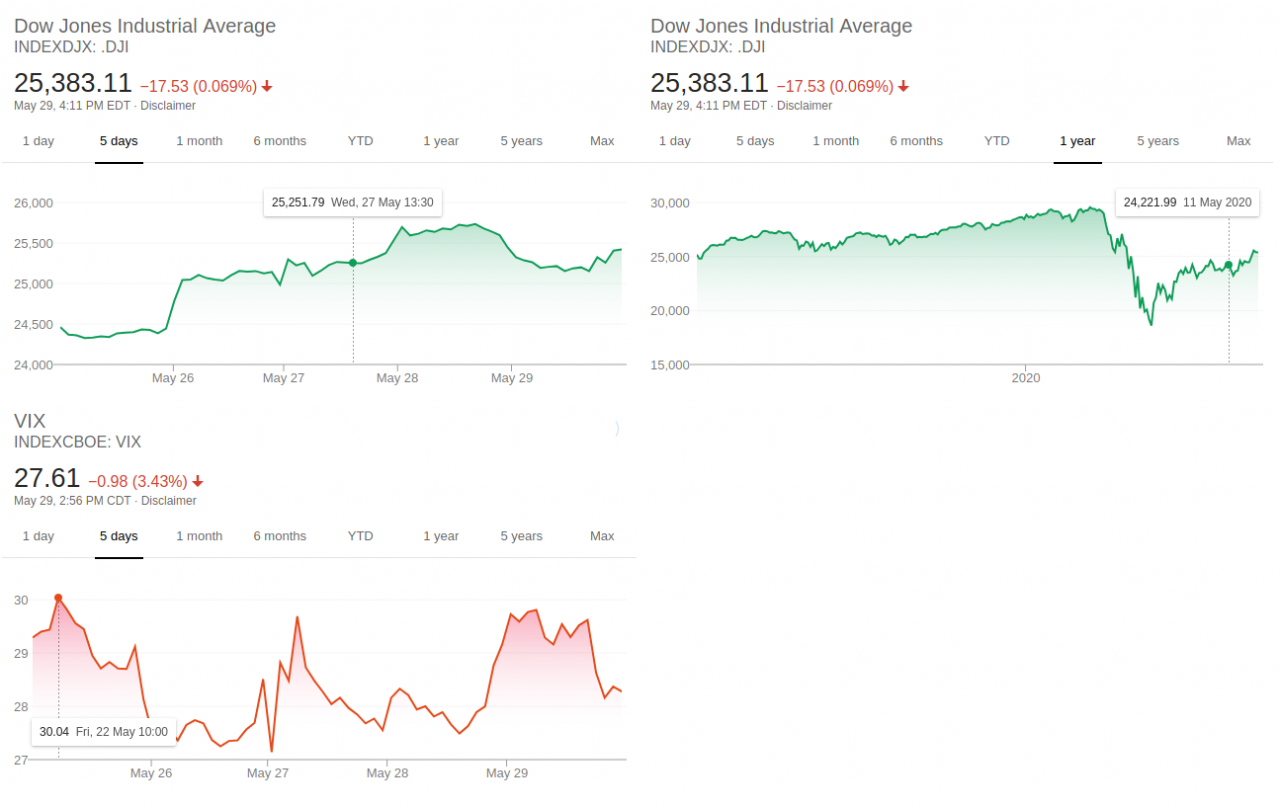Select "YTD" on the Dow 5-day chart

360,141
